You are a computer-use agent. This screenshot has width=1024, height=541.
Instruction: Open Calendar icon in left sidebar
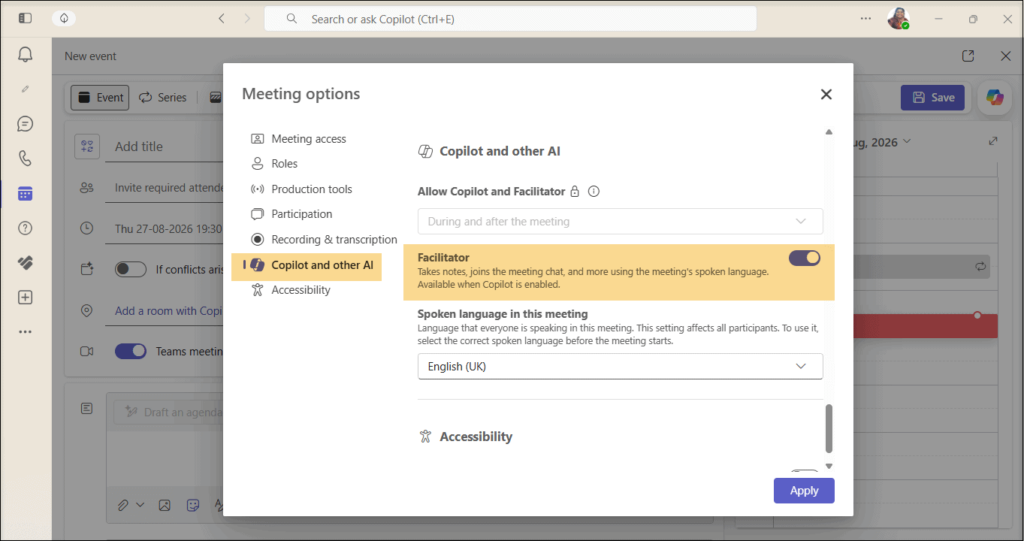25,193
